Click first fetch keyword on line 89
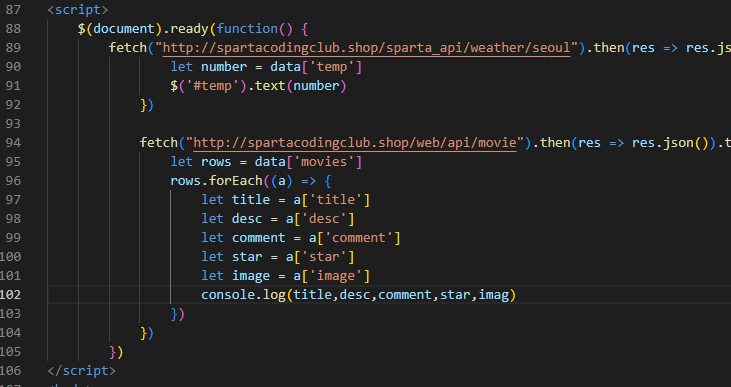The height and width of the screenshot is (387, 731). tap(128, 48)
